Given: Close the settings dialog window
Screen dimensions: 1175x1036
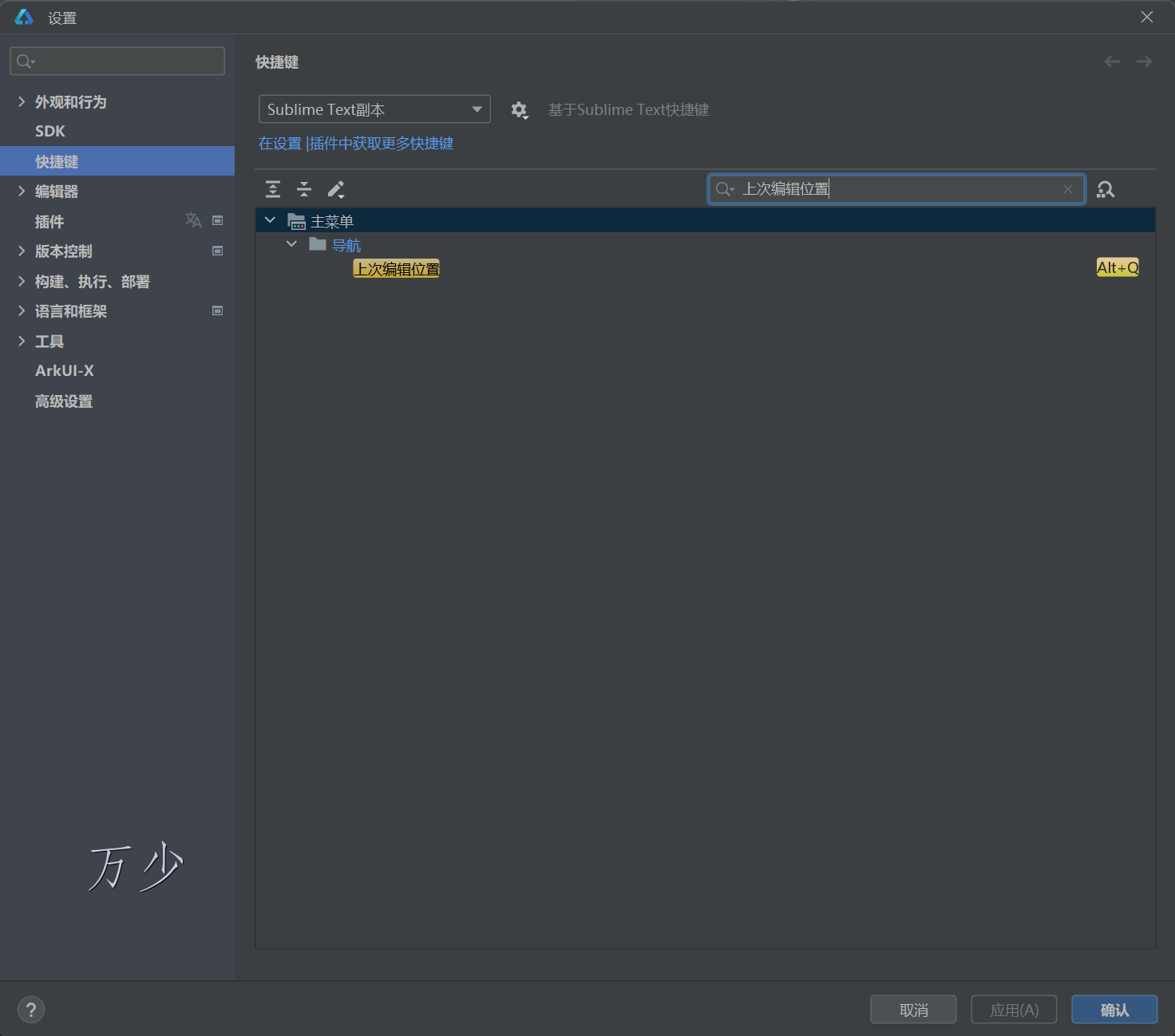Looking at the screenshot, I should (x=1147, y=17).
